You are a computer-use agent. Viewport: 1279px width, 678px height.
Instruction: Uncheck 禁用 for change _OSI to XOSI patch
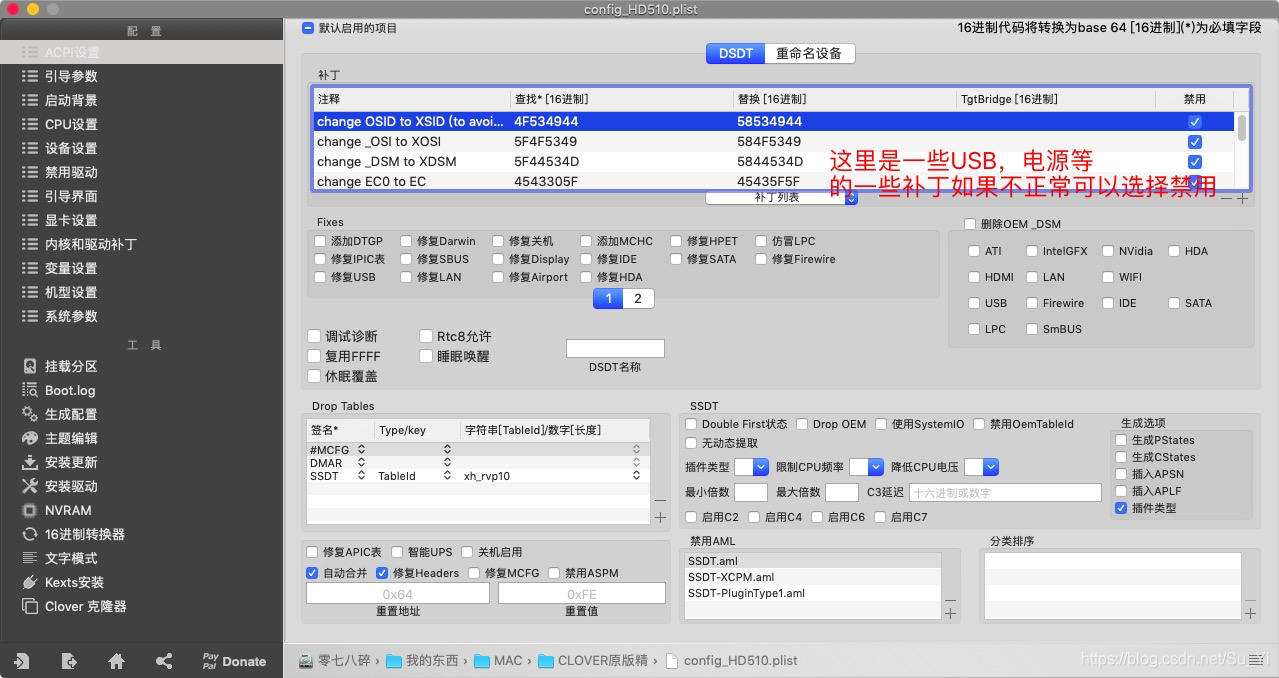1194,141
